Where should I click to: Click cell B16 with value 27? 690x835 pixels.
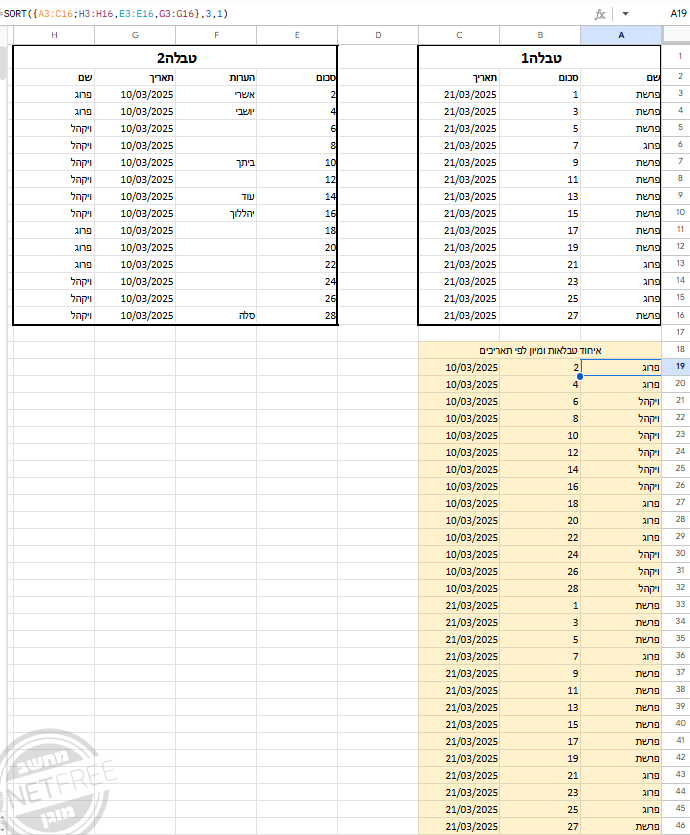pos(540,316)
